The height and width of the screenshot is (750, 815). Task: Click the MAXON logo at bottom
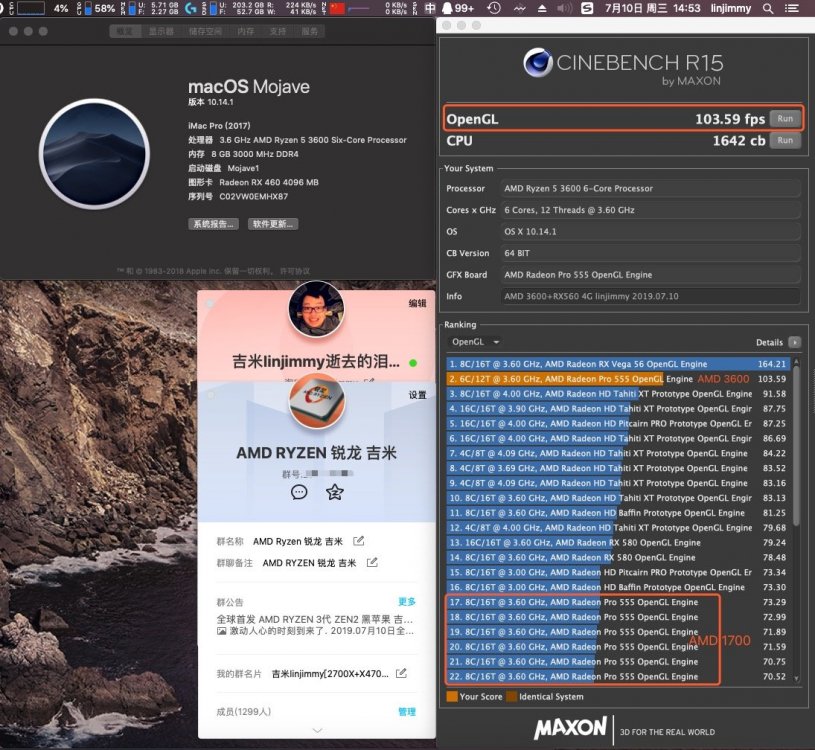[570, 728]
